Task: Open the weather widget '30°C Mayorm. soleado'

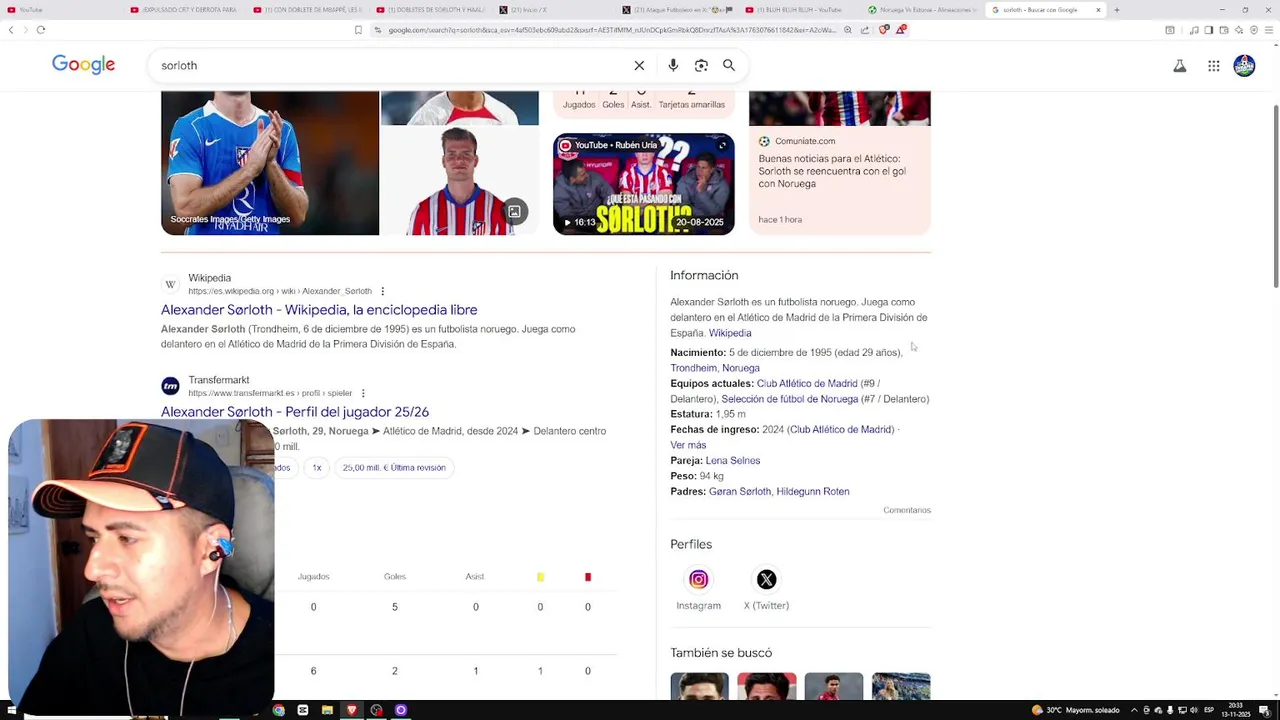Action: click(1076, 710)
